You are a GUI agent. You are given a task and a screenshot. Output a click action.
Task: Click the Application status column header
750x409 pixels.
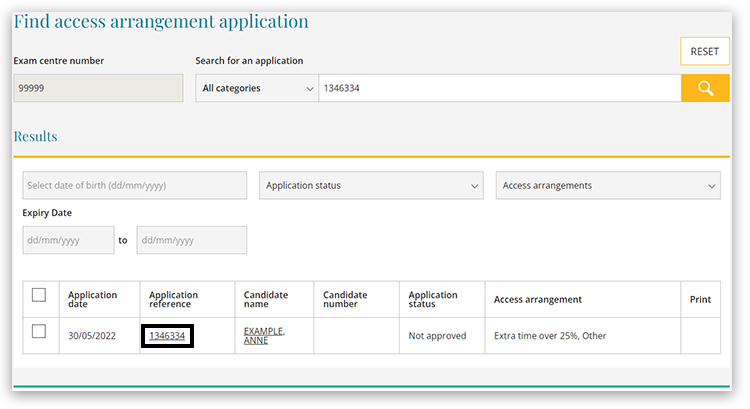(x=433, y=299)
